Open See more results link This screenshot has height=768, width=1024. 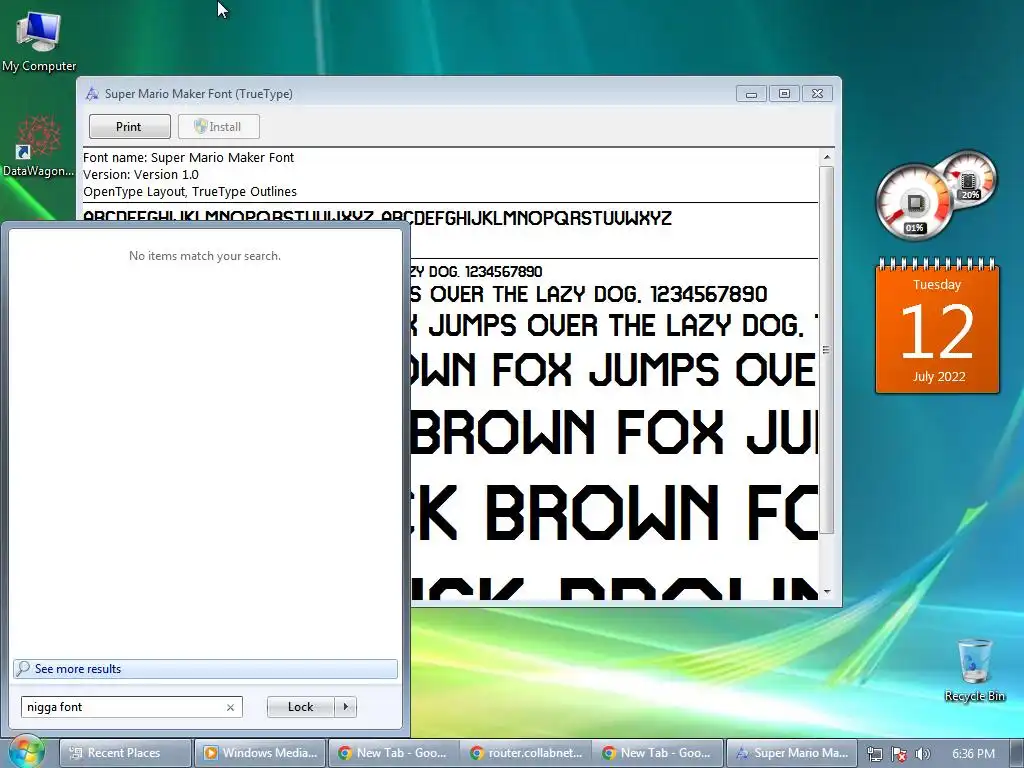(205, 669)
